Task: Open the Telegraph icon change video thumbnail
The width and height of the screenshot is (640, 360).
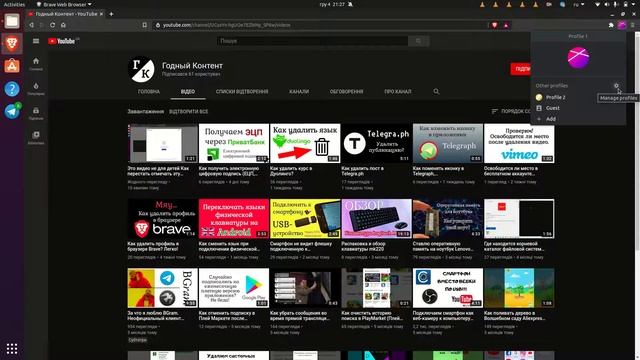Action: (448, 143)
